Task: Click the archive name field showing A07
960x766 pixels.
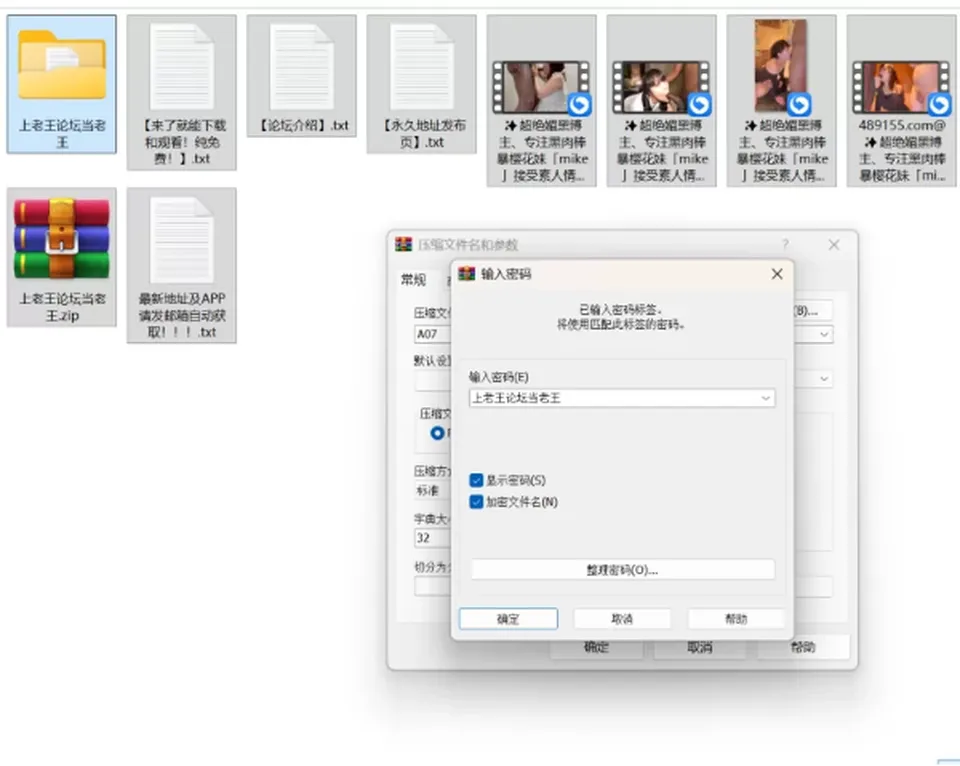Action: (432, 334)
